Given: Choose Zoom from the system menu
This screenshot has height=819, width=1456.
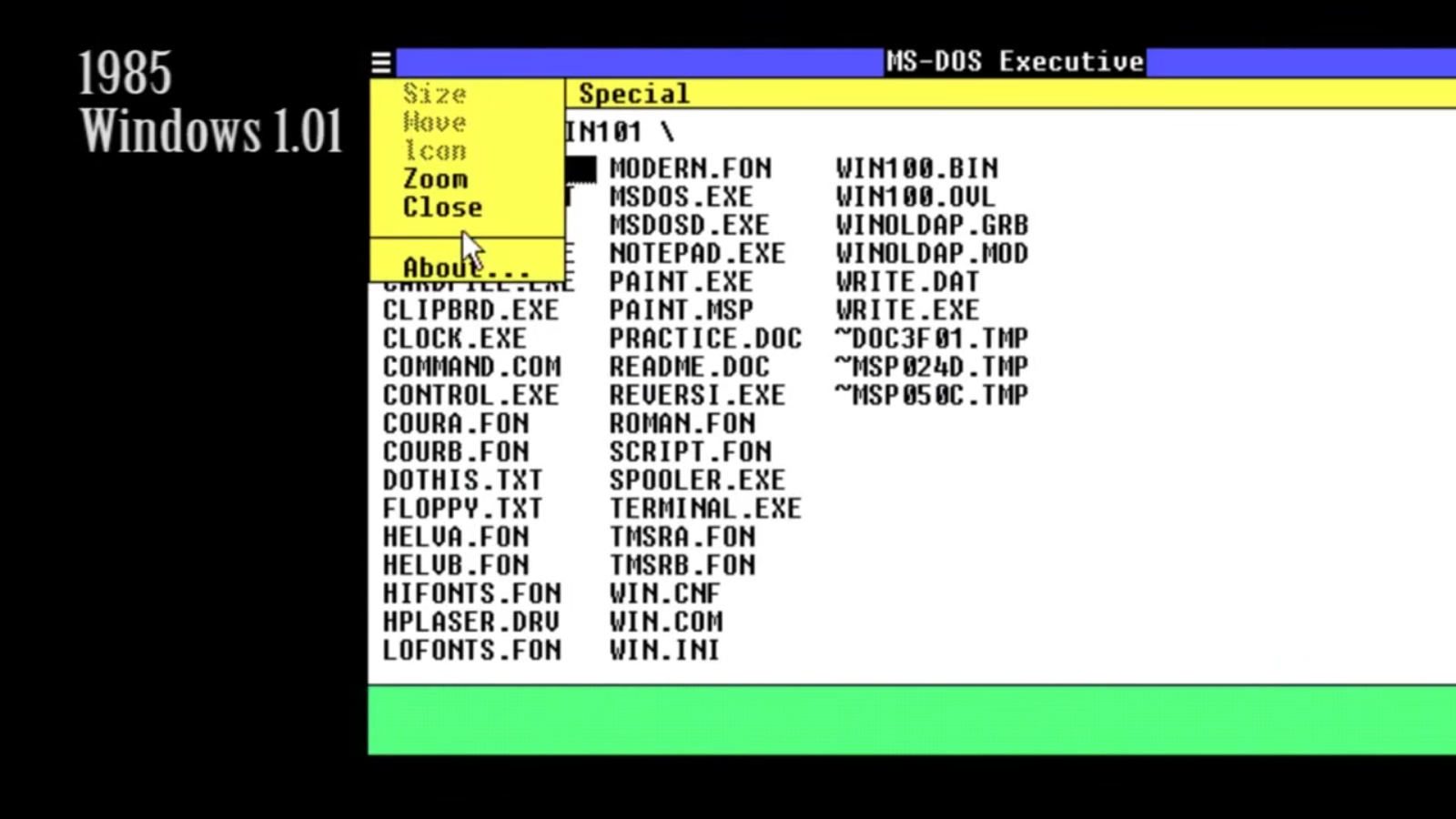Looking at the screenshot, I should tap(436, 179).
